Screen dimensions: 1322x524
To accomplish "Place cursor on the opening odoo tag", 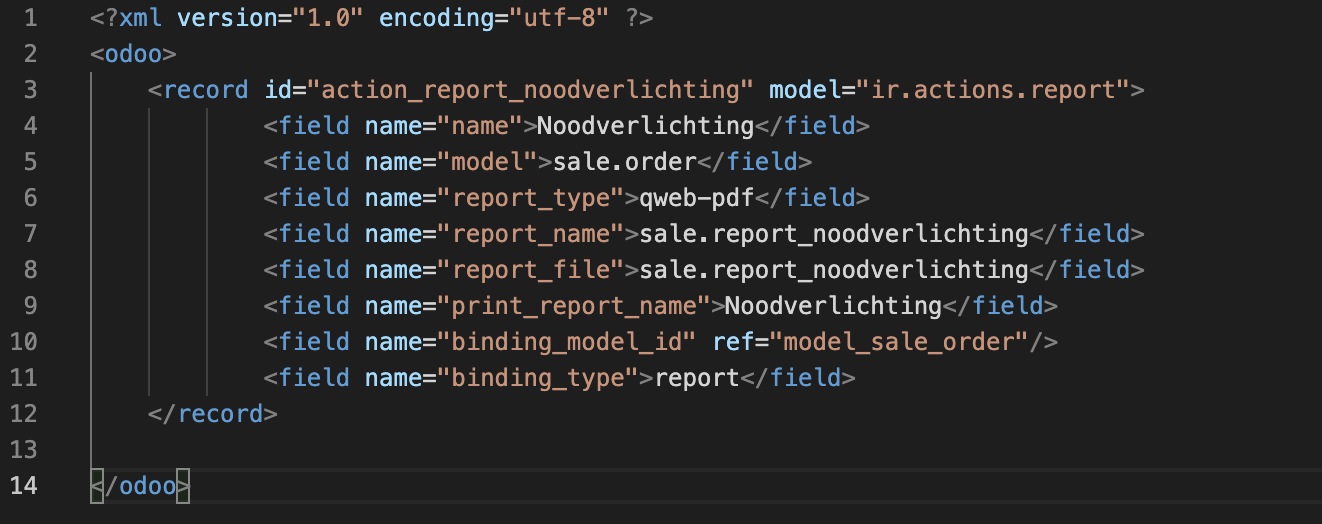I will 133,53.
